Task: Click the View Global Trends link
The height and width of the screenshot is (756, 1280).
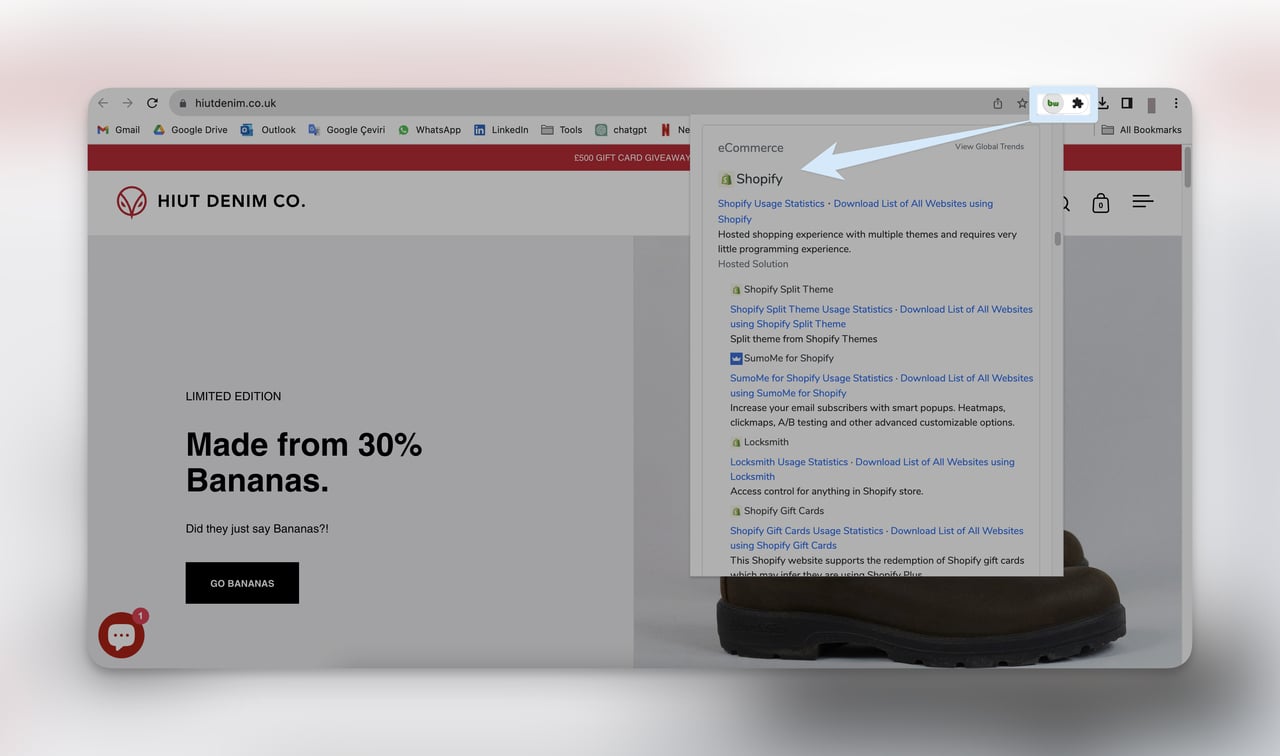Action: click(x=989, y=147)
